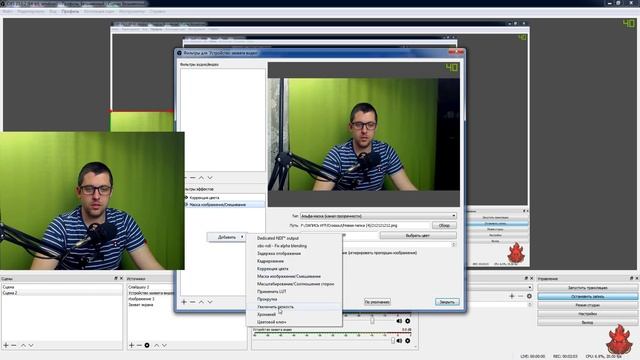This screenshot has height=360, width=640.
Task: Mute the Устройство захвата видео mixer track
Action: 399,340
